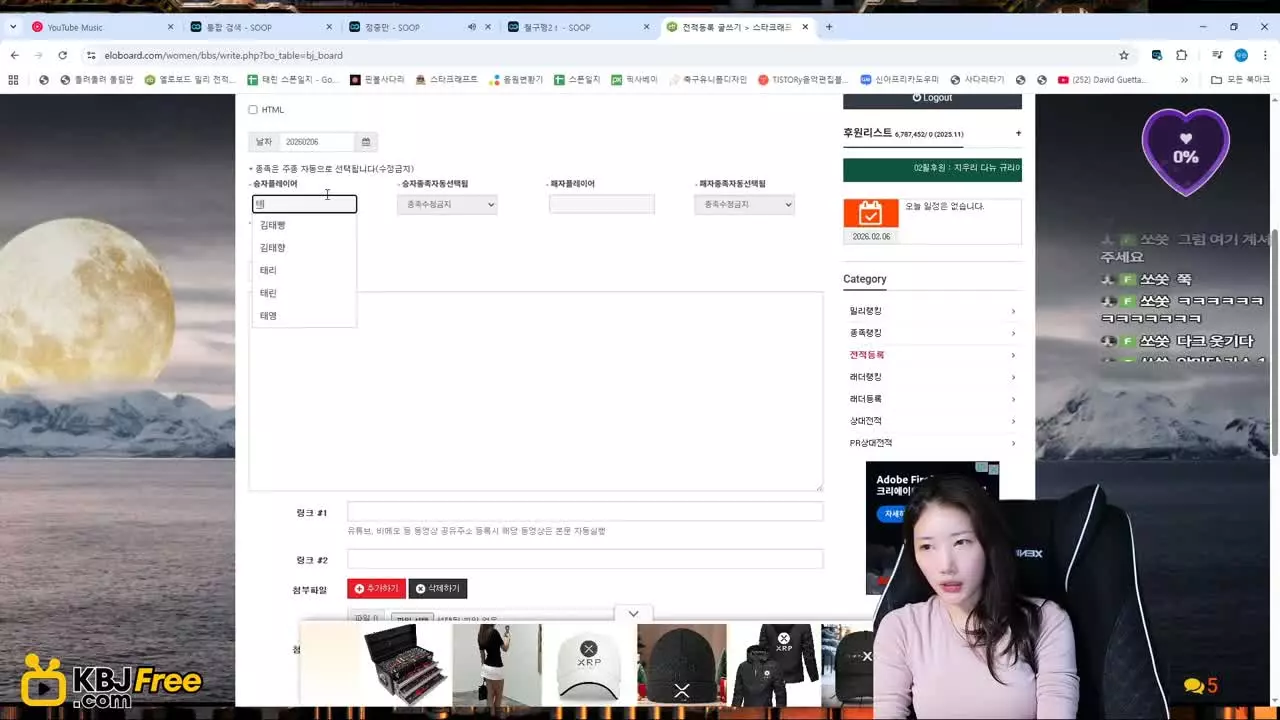Click the chat bubble count icon
Viewport: 1280px width, 720px height.
(x=1199, y=686)
